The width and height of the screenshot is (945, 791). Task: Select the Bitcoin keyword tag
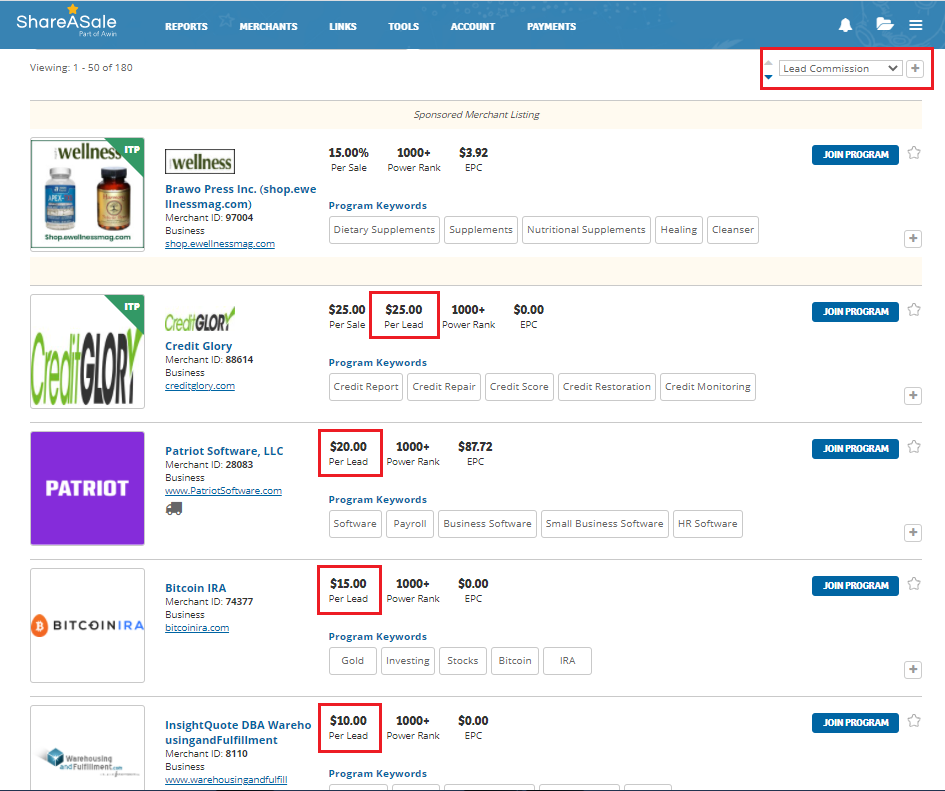[x=515, y=660]
